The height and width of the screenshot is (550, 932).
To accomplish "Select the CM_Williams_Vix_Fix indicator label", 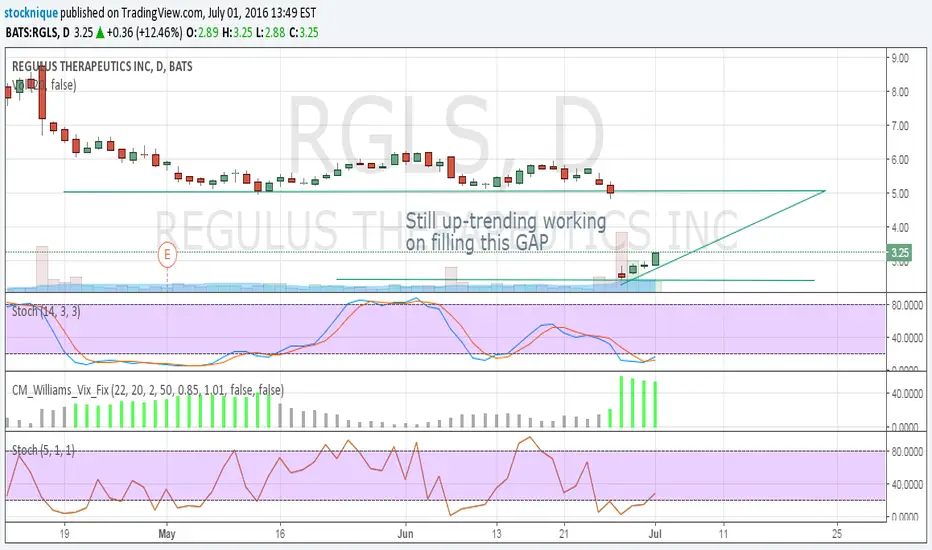I will click(147, 390).
